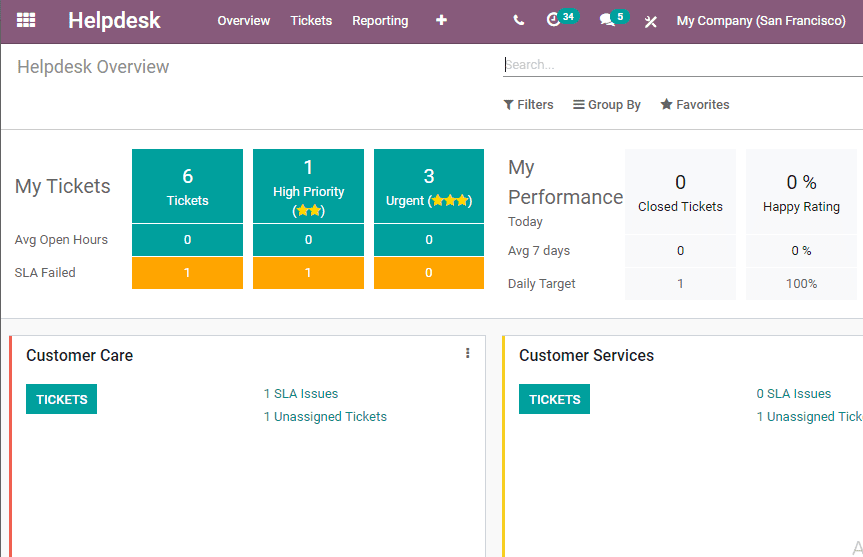This screenshot has width=863, height=557.
Task: Edit Daily Target closed tickets value 1
Action: (680, 284)
